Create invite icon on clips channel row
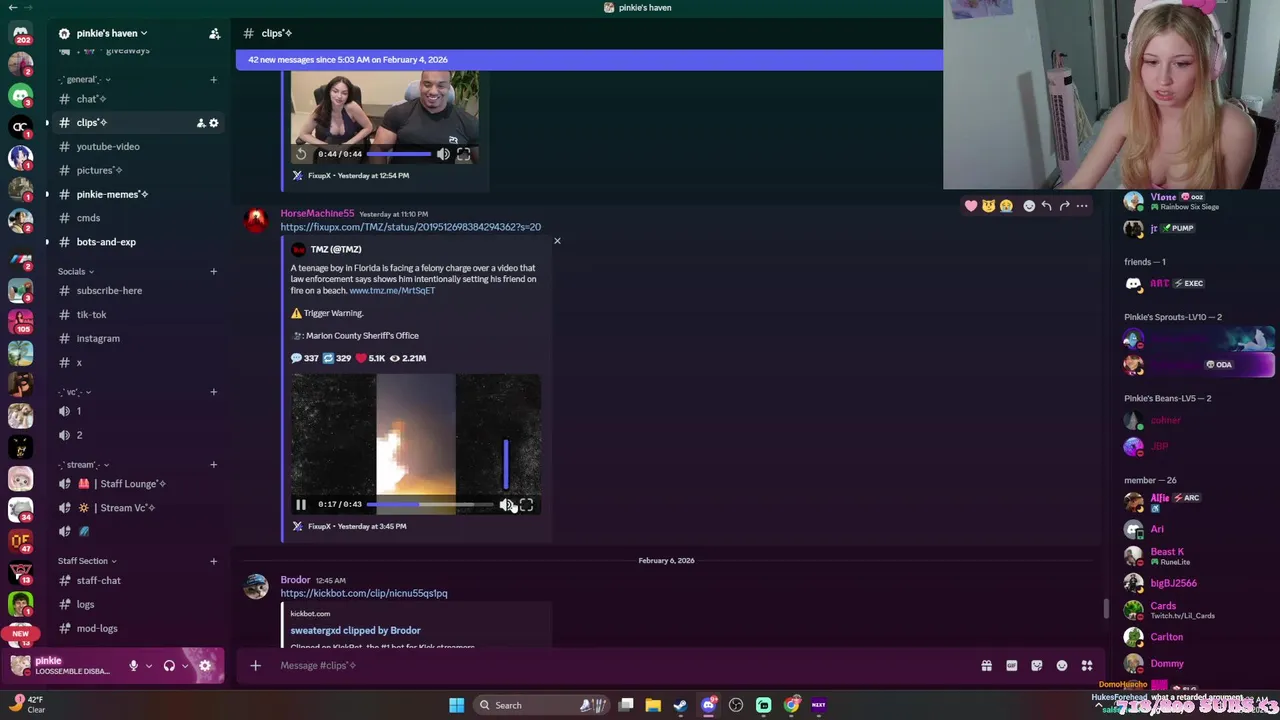Screen dimensions: 1280x720 [x=201, y=123]
